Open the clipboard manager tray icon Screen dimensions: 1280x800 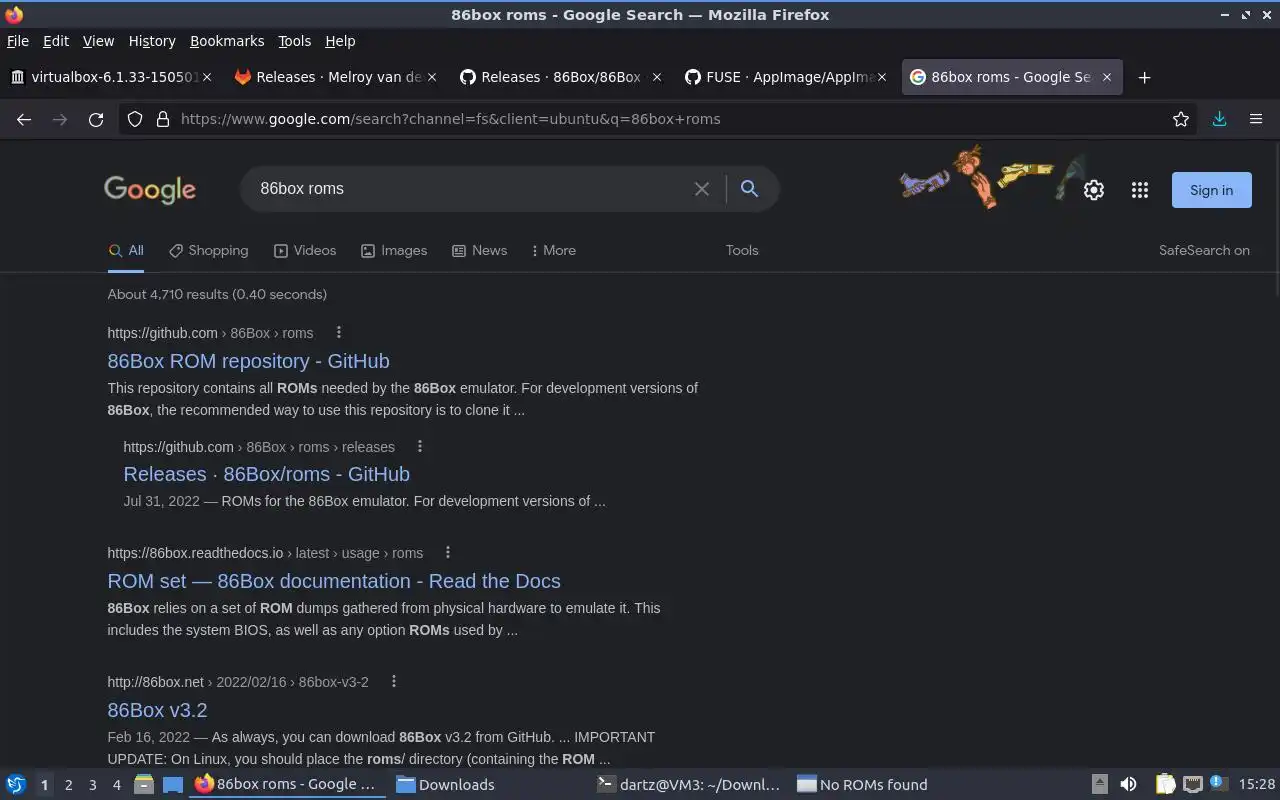pos(1165,784)
